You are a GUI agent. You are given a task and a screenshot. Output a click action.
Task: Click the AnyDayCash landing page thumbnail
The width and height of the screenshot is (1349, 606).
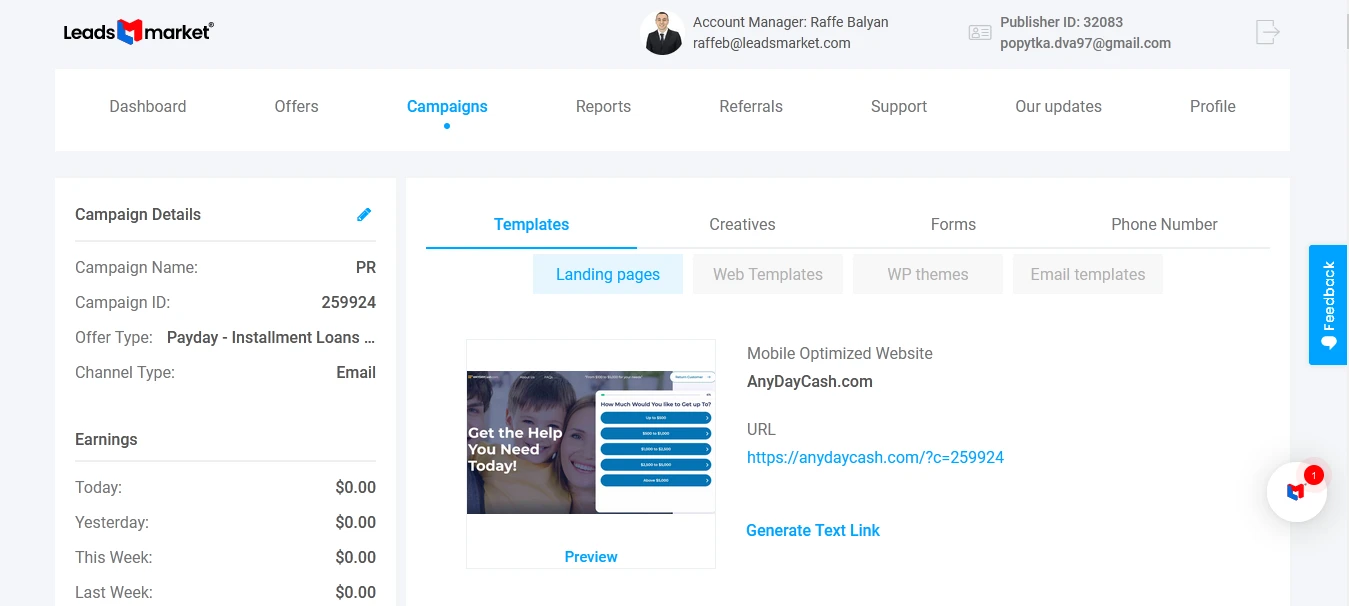[x=591, y=442]
